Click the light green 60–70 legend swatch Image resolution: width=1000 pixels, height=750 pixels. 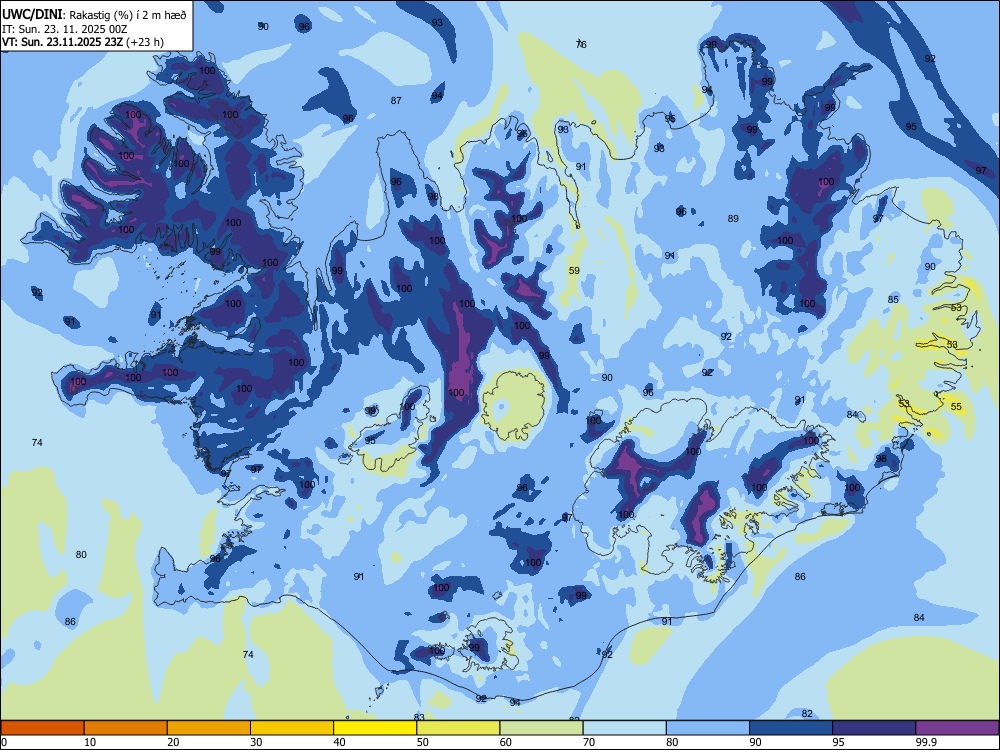[x=541, y=728]
